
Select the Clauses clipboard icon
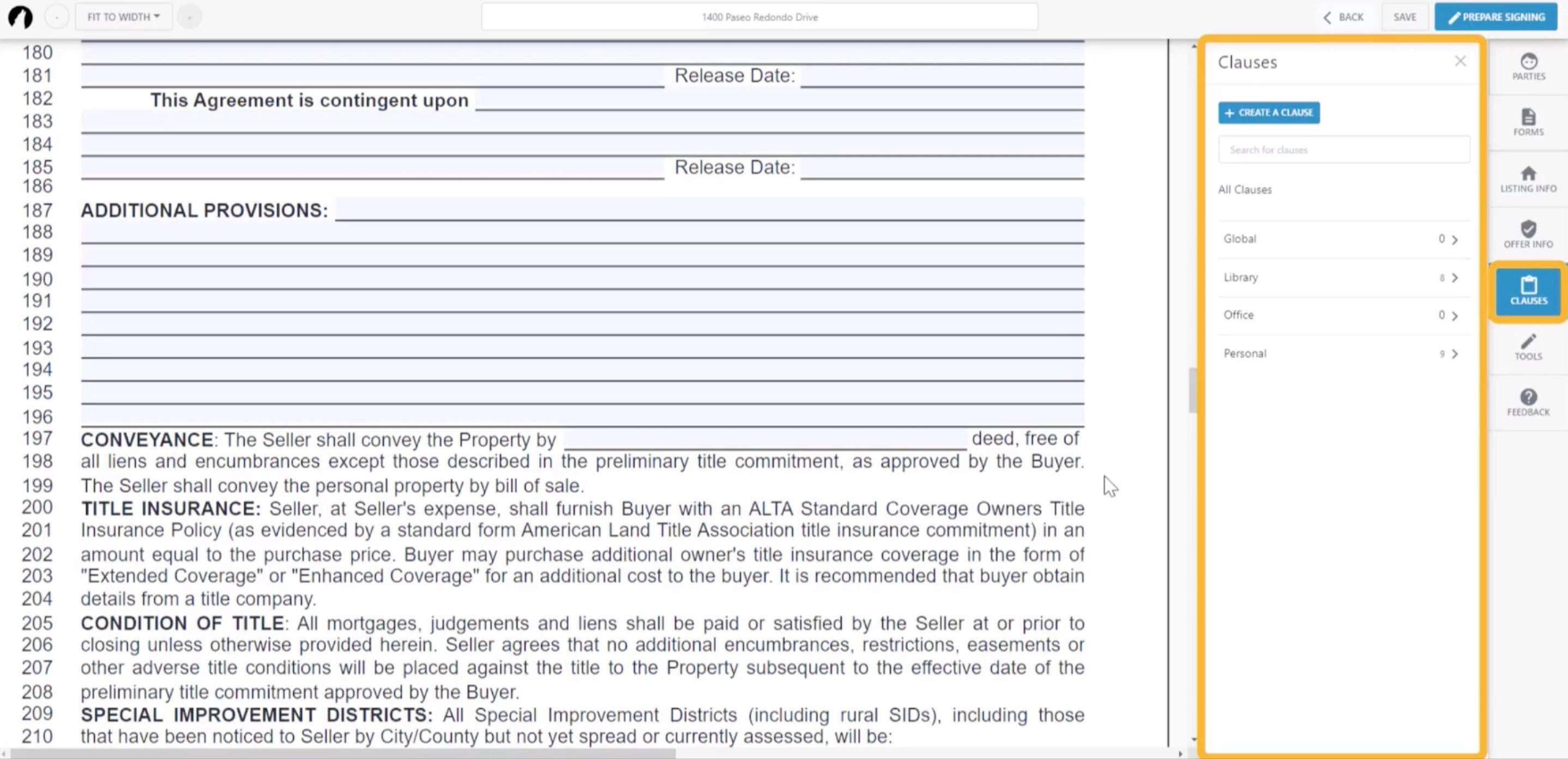click(1528, 290)
